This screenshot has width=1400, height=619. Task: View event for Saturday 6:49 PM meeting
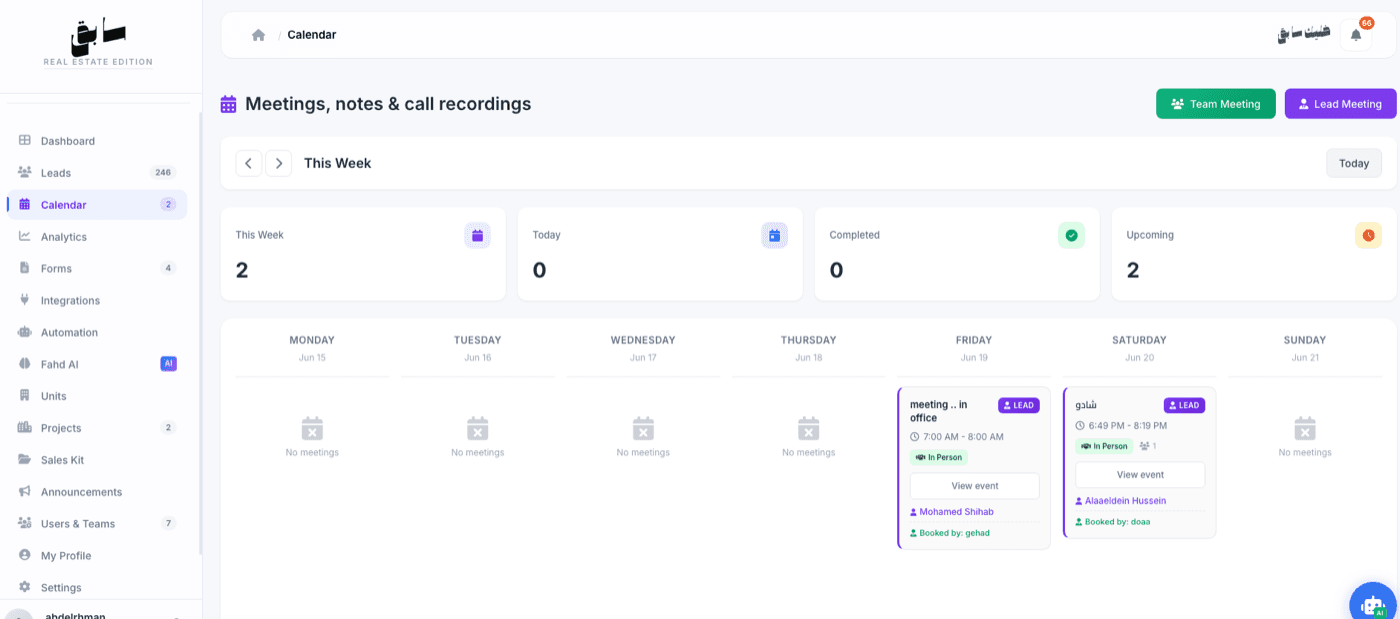pyautogui.click(x=1140, y=475)
